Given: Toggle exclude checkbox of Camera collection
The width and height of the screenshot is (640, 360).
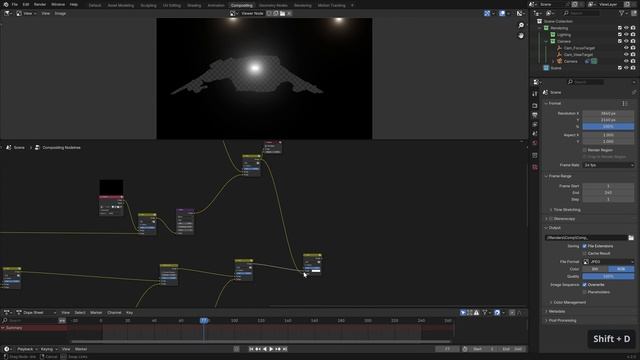Looking at the screenshot, I should 620,41.
